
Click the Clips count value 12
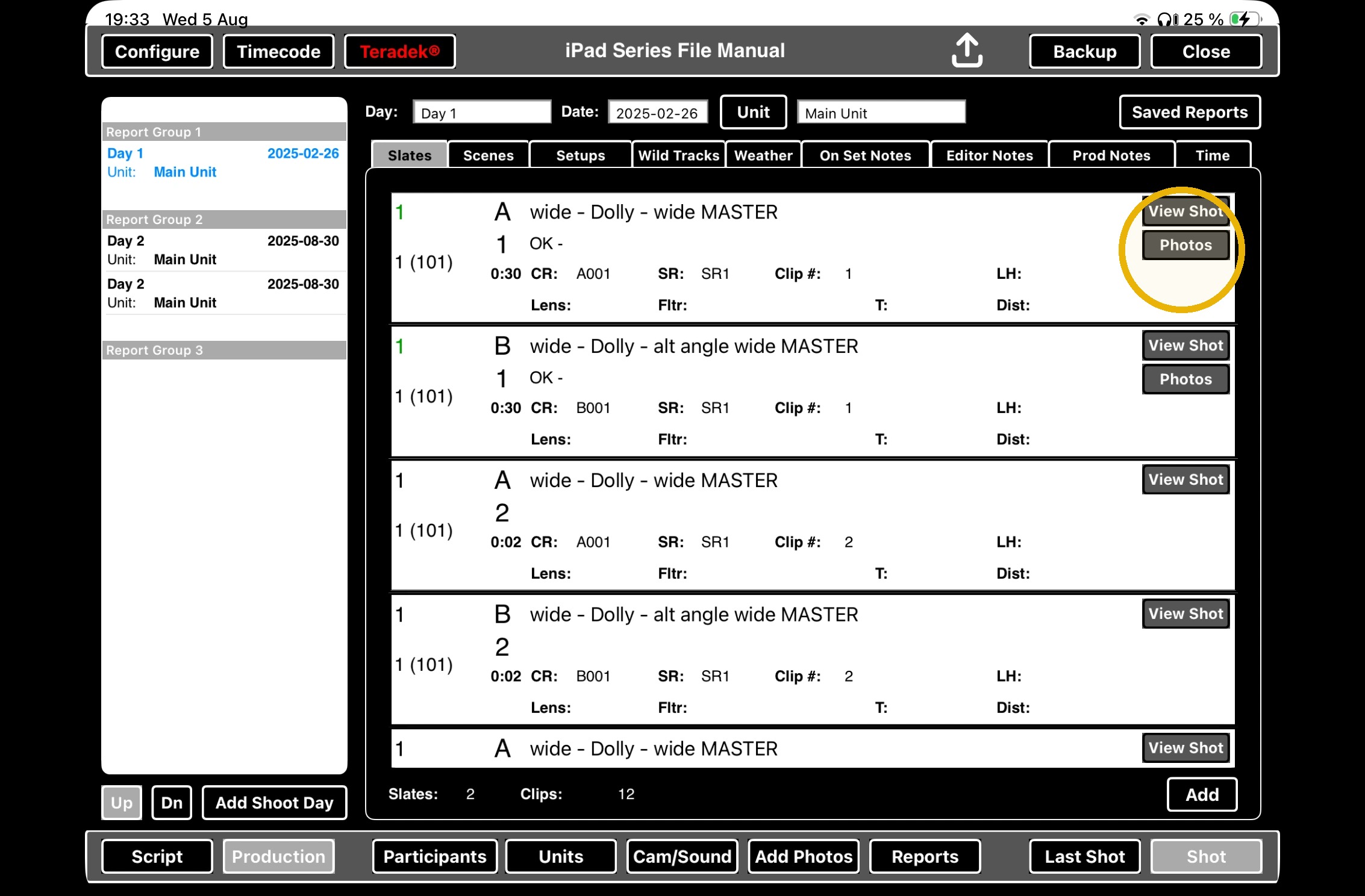[626, 794]
